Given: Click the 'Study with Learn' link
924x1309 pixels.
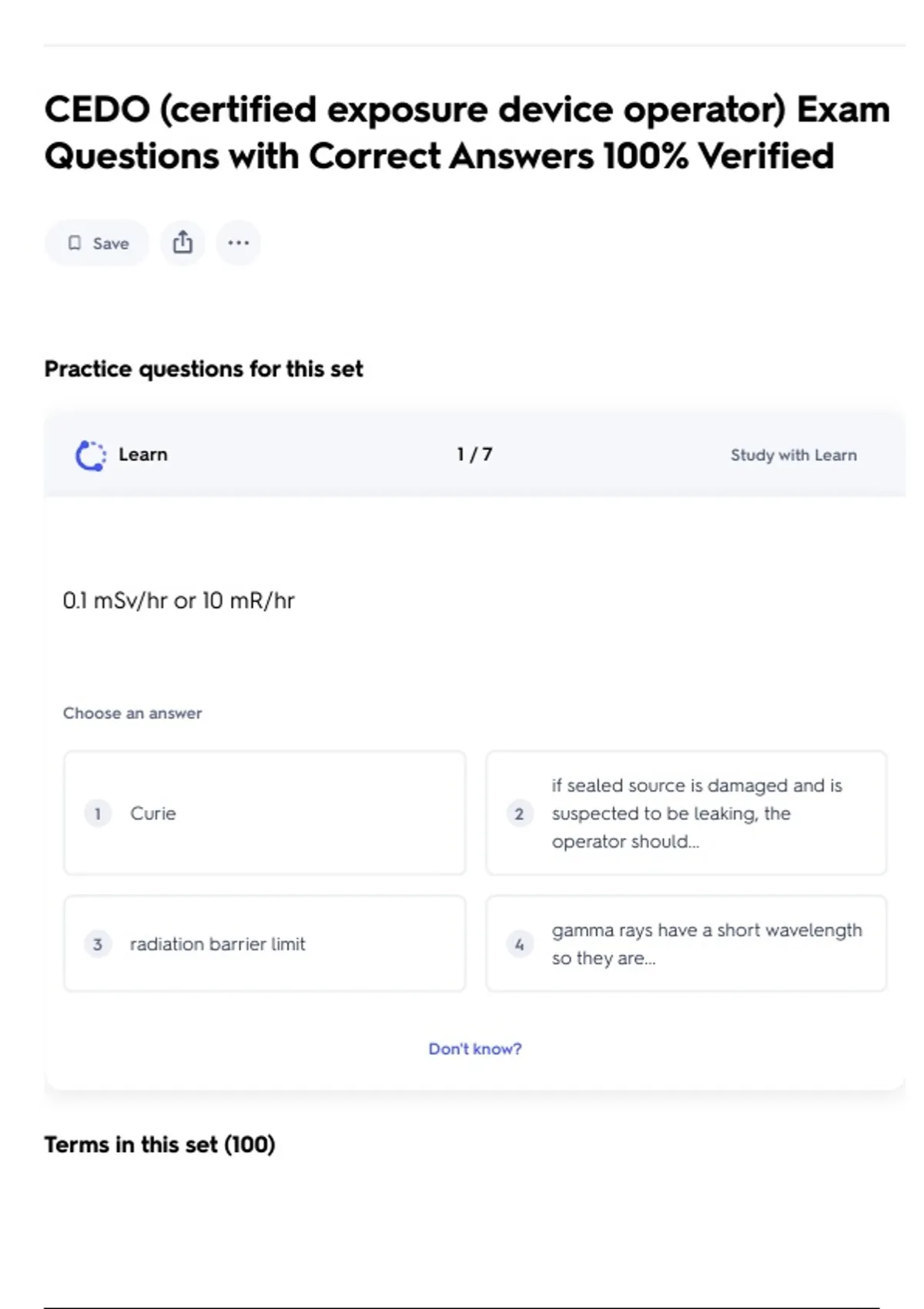Looking at the screenshot, I should 793,455.
